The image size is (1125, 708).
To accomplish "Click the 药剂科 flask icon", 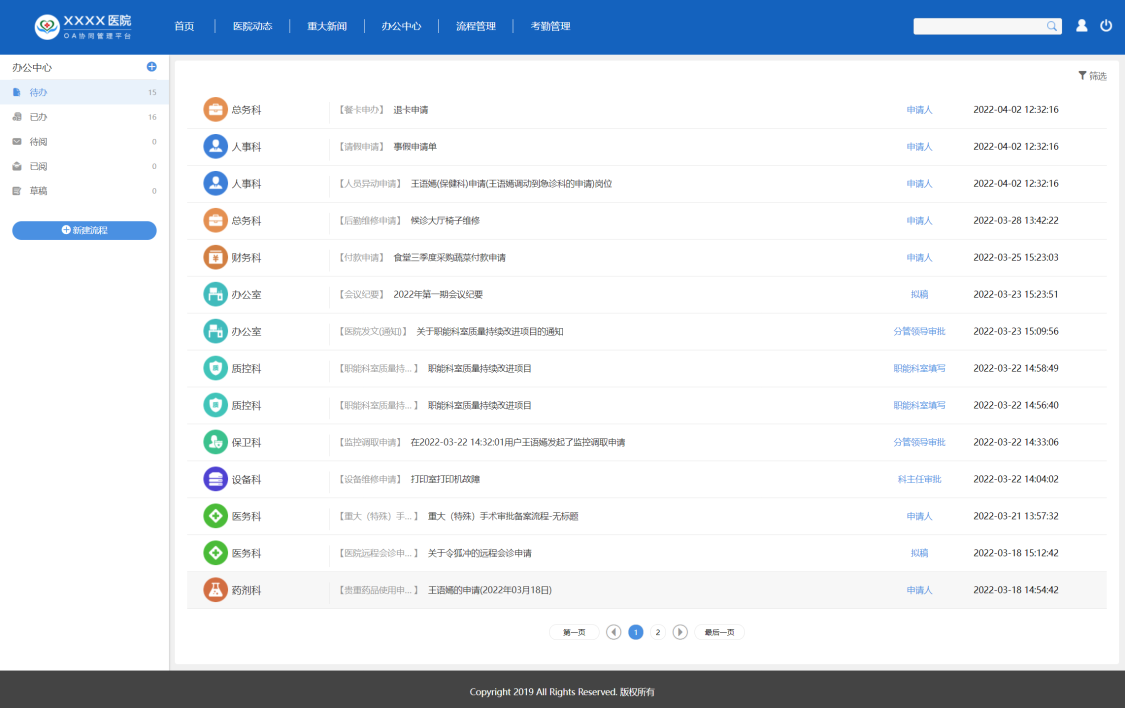I will (x=215, y=590).
